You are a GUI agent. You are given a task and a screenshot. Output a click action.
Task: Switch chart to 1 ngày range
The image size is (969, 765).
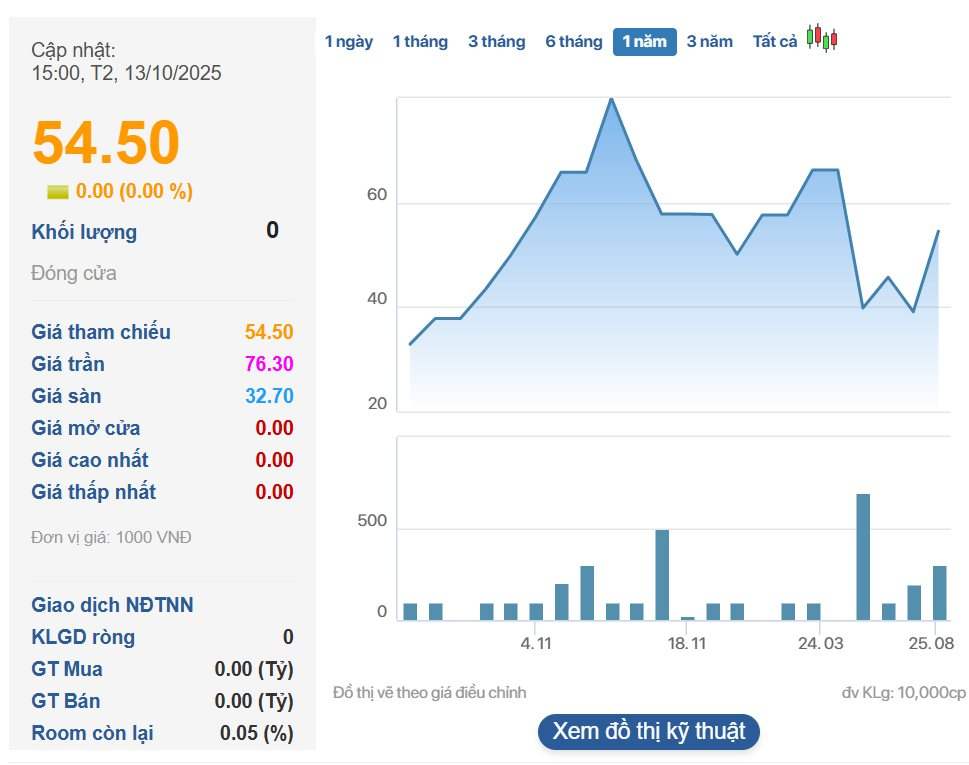(348, 42)
